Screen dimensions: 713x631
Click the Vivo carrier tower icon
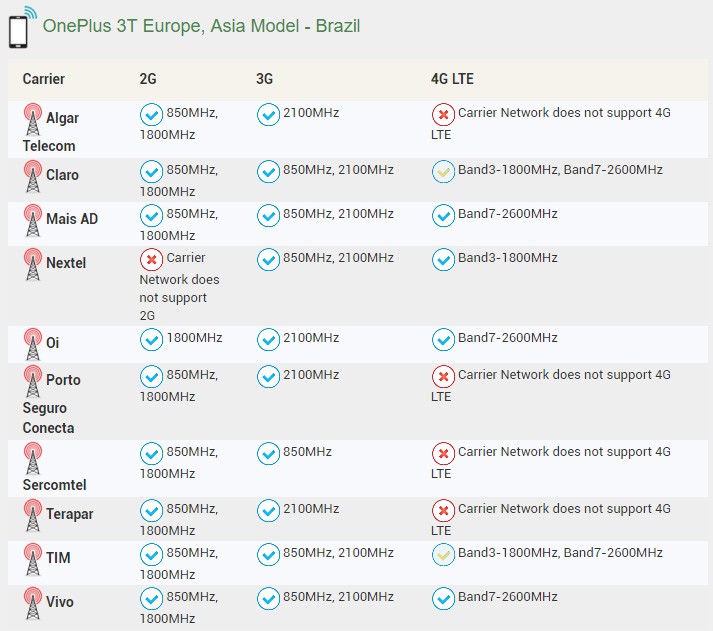pyautogui.click(x=33, y=603)
